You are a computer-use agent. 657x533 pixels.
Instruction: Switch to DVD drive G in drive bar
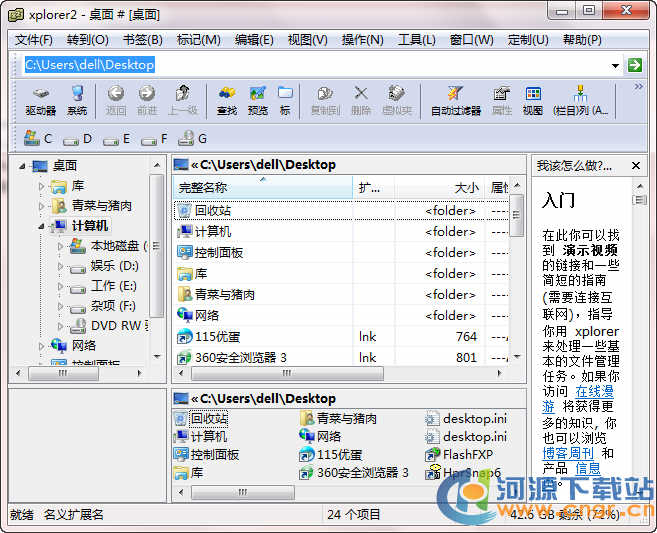pos(192,138)
